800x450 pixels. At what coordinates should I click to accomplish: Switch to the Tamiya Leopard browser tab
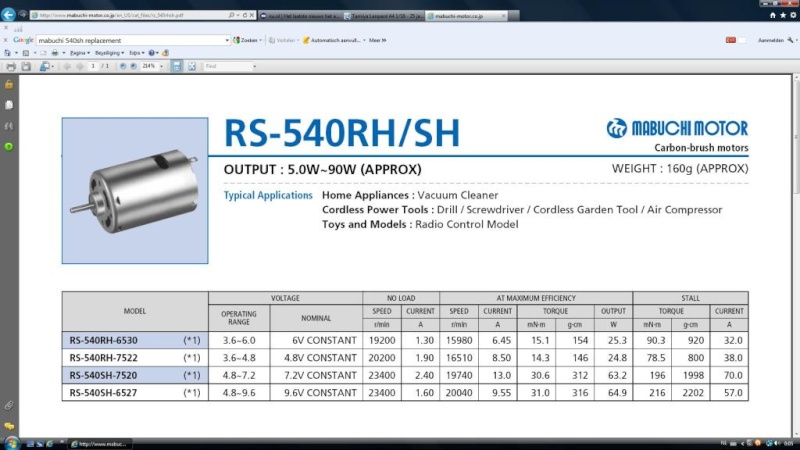(x=384, y=16)
